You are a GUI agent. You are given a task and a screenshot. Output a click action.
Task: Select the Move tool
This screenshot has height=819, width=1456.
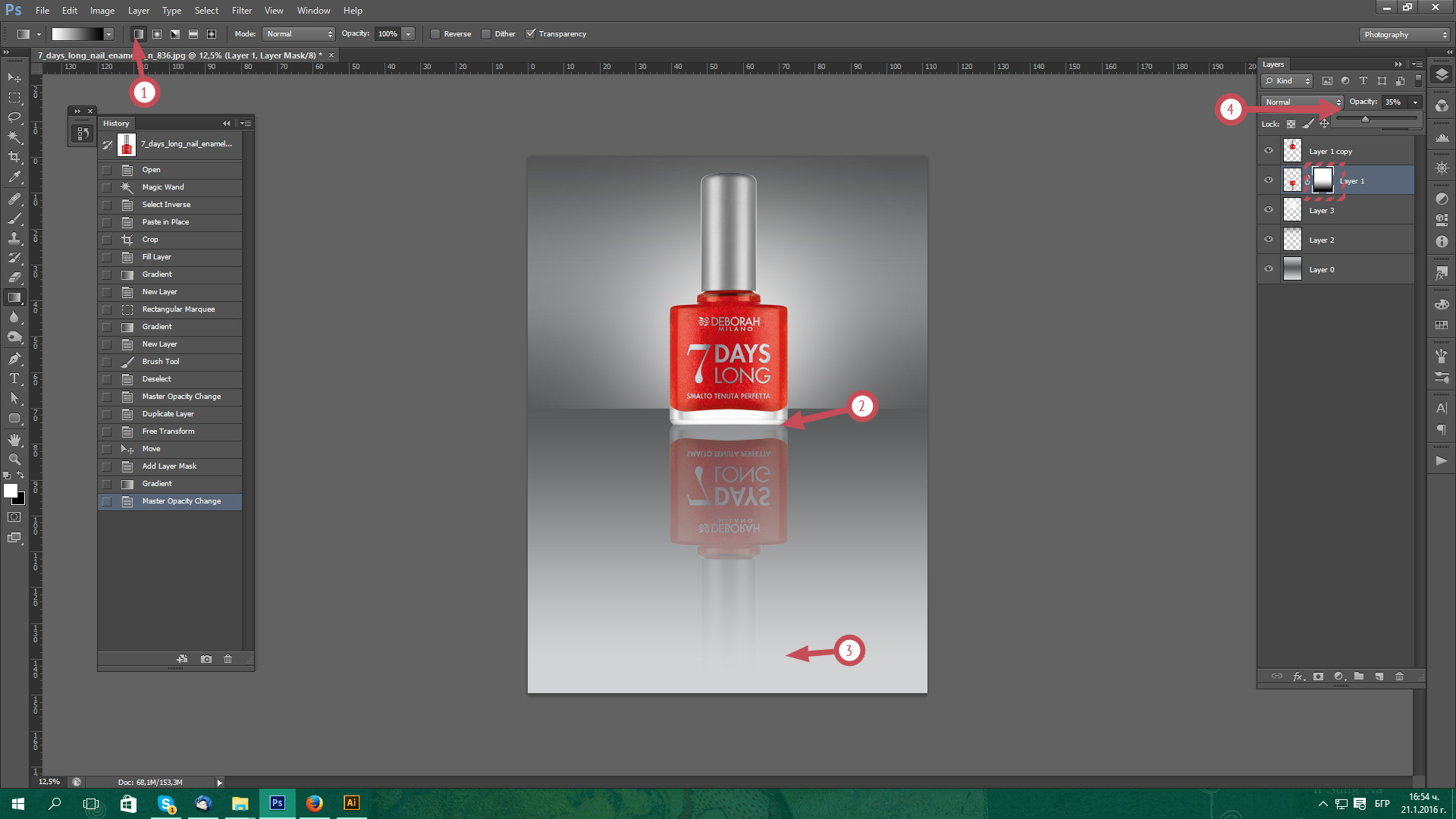(14, 78)
